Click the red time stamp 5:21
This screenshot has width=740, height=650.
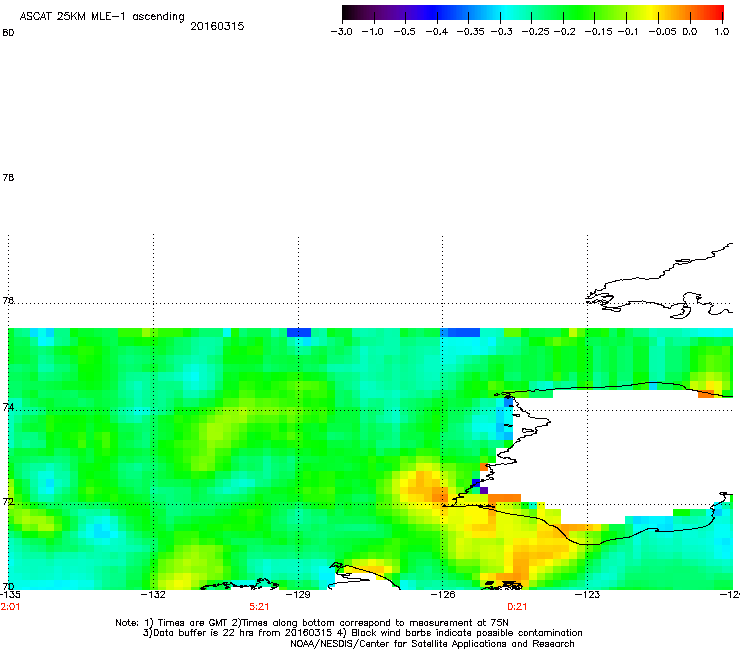tap(259, 607)
